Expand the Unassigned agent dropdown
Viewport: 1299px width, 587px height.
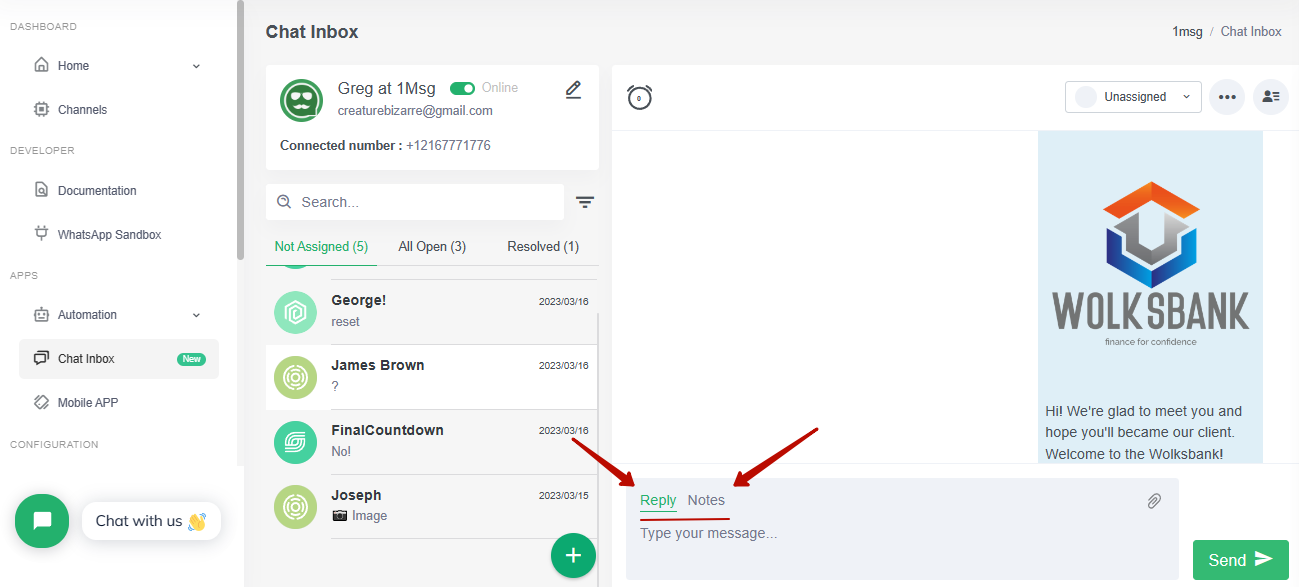click(x=1133, y=97)
